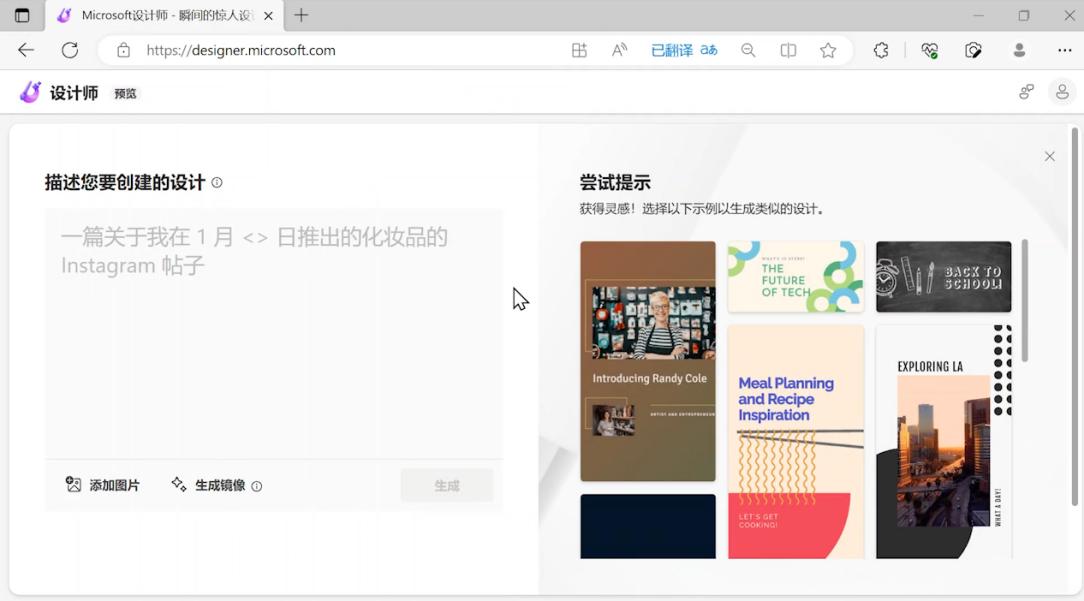The height and width of the screenshot is (601, 1084).
Task: Click the Browser essentials heart icon
Action: 929,50
